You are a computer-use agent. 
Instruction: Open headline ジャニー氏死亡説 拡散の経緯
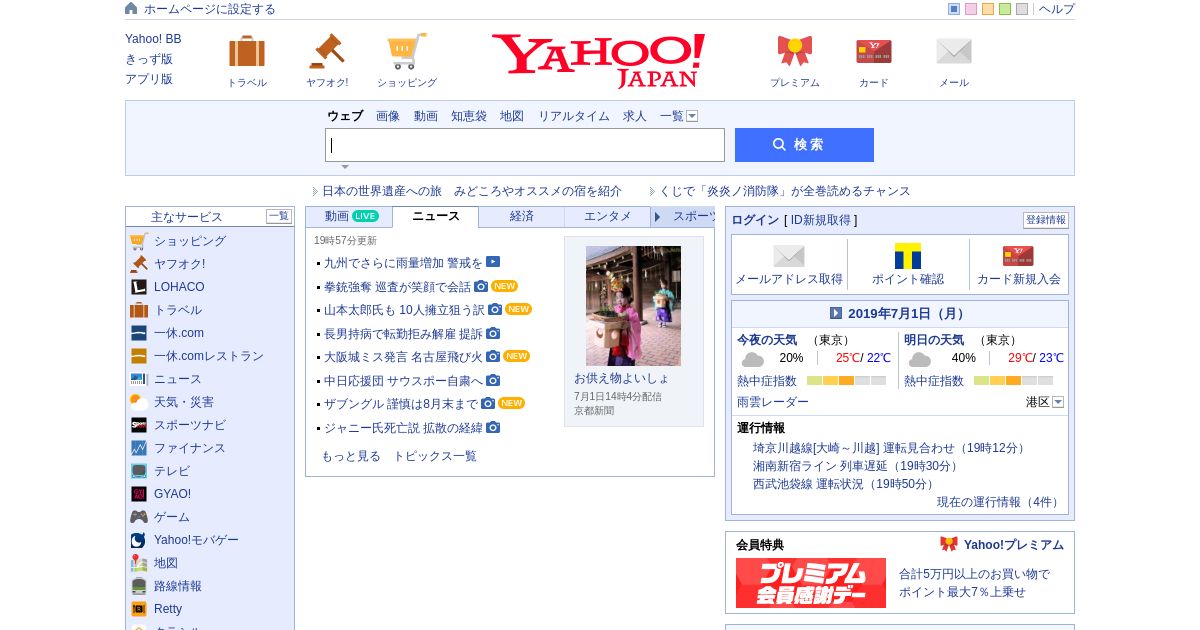[403, 428]
